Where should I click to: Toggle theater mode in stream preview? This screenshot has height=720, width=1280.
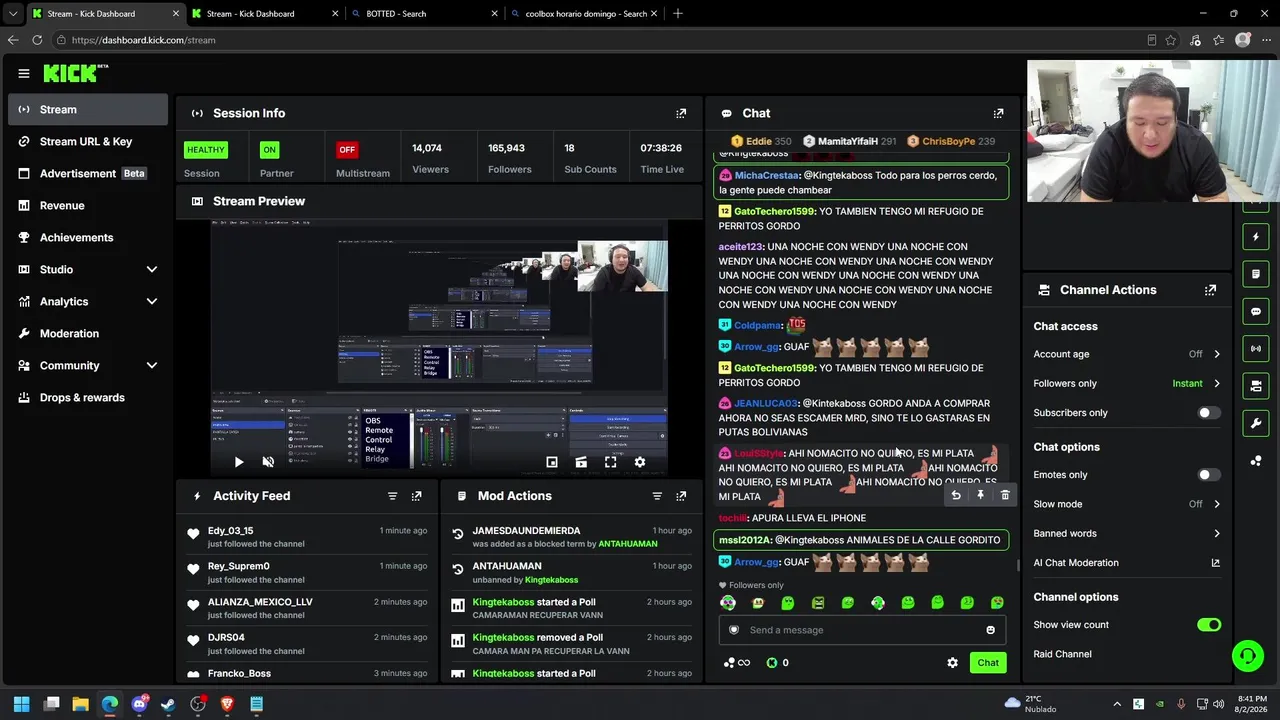pos(581,462)
